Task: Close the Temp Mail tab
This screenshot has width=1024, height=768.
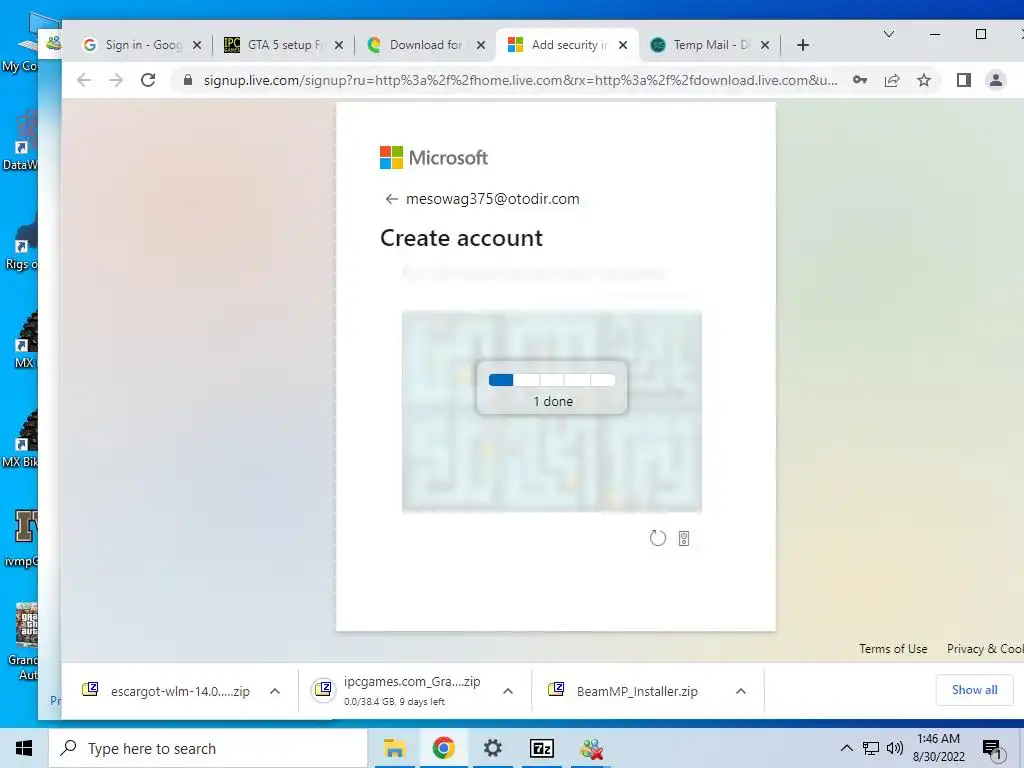Action: [x=765, y=45]
